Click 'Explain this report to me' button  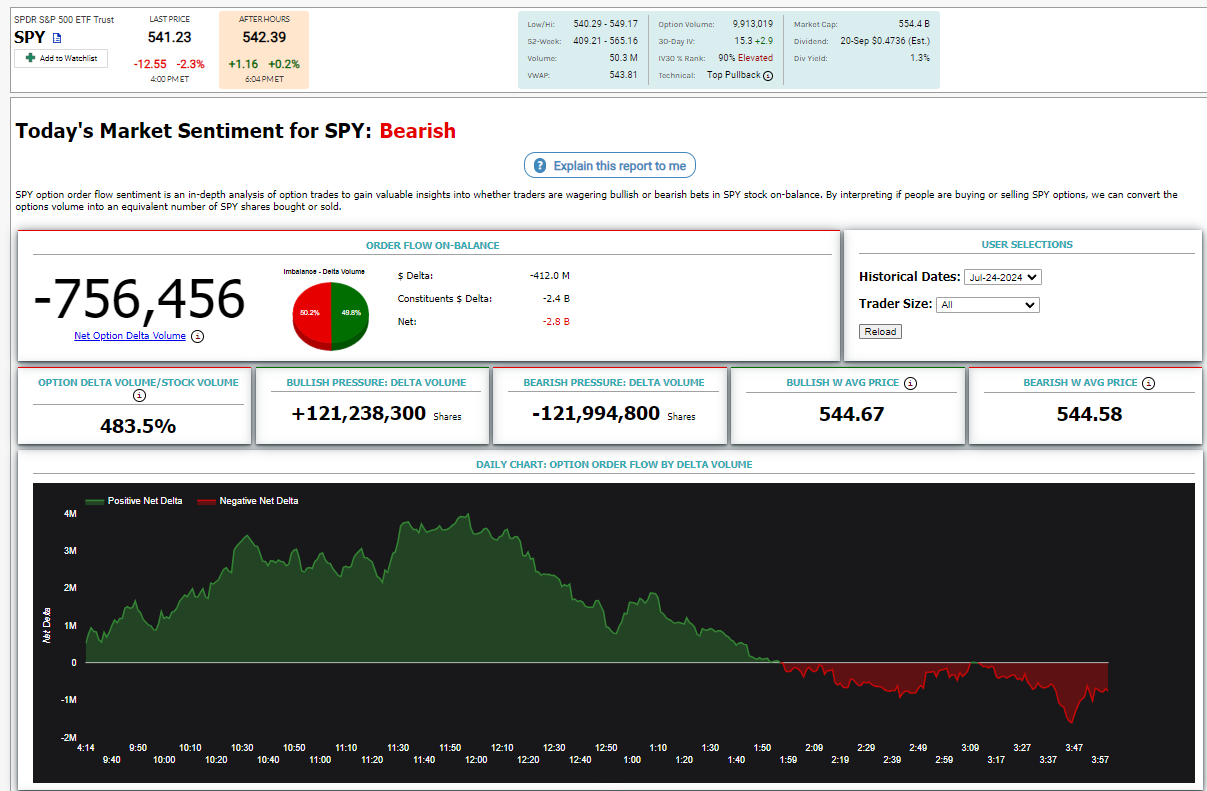point(610,166)
